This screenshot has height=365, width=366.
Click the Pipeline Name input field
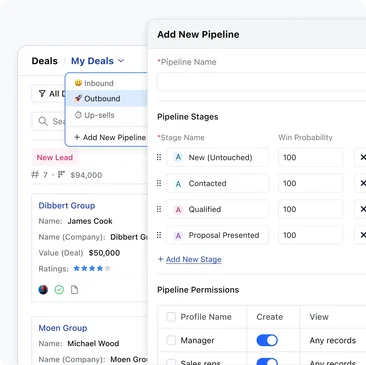pos(262,82)
